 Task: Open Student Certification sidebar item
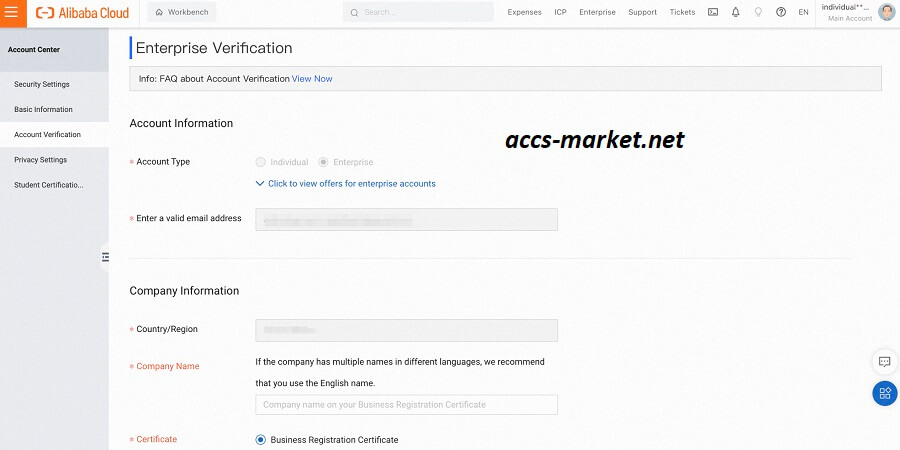click(49, 185)
